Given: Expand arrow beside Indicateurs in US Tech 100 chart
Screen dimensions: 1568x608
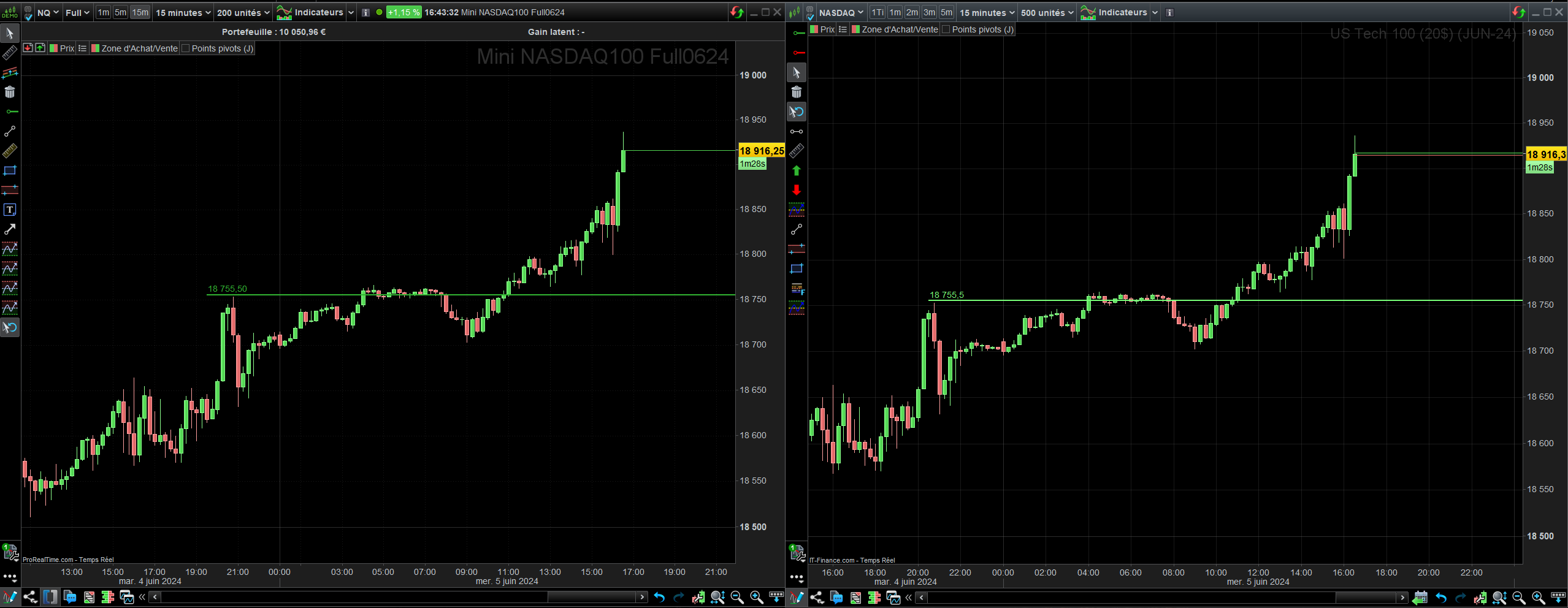Looking at the screenshot, I should tap(1155, 12).
